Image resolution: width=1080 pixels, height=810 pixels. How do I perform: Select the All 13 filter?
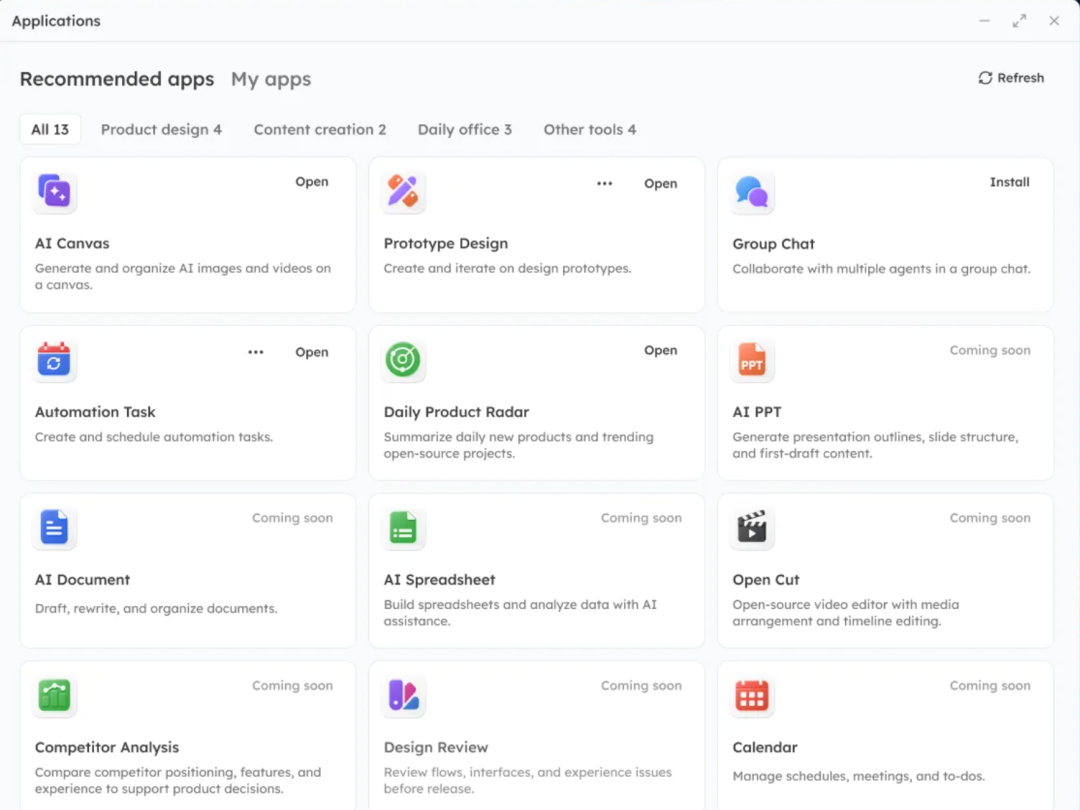[x=50, y=129]
